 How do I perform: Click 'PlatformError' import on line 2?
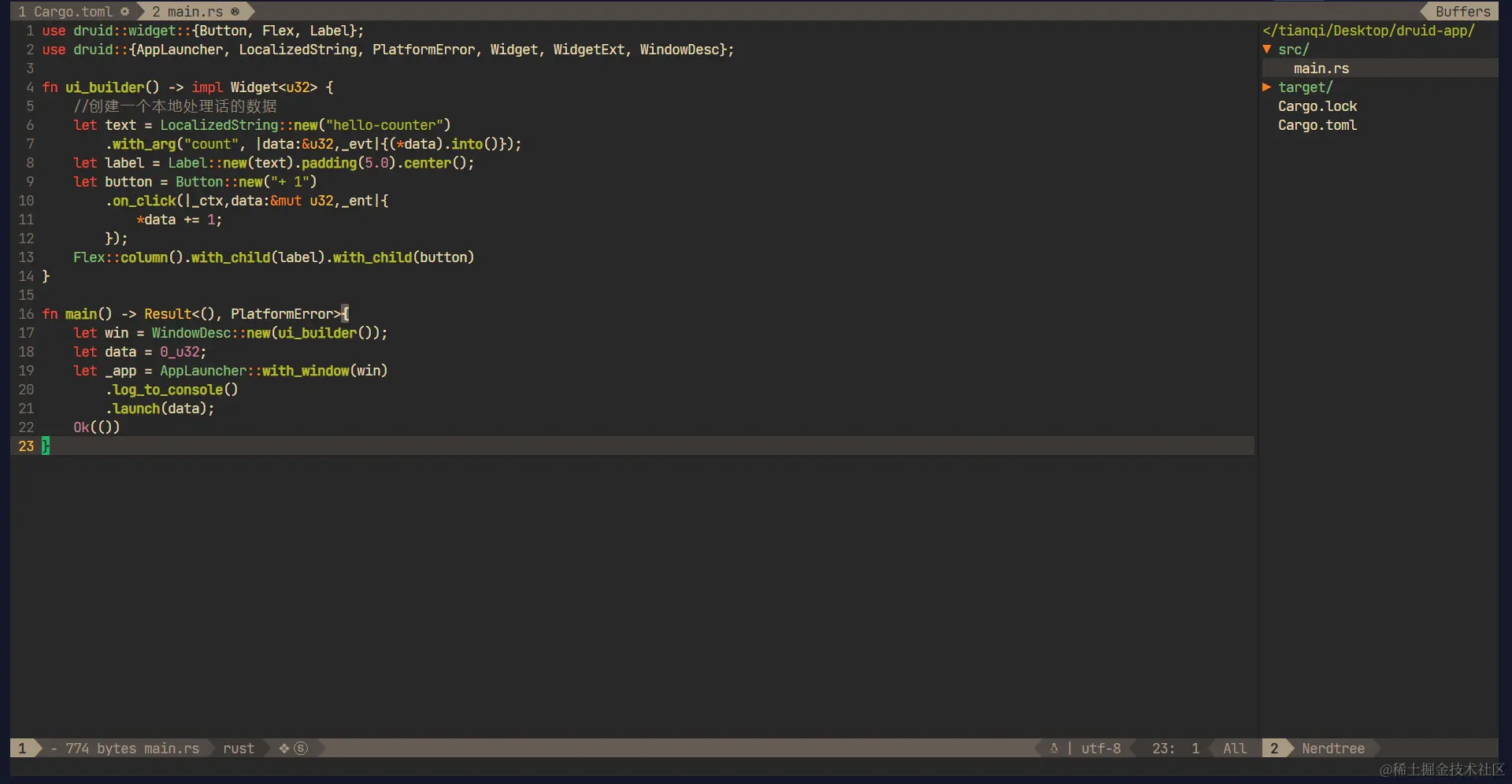[x=424, y=50]
